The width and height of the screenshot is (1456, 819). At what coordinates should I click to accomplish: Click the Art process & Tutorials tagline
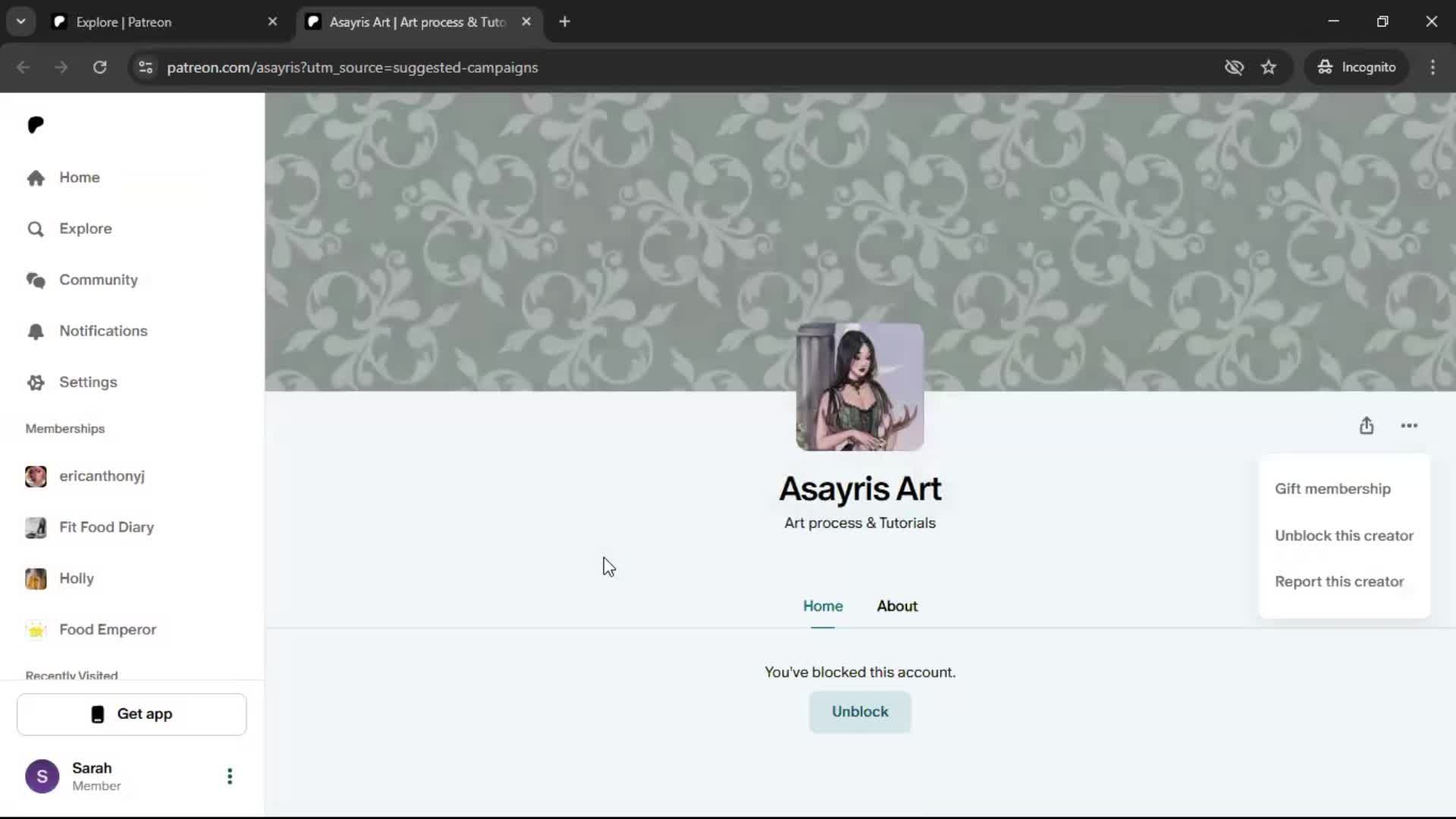pyautogui.click(x=860, y=523)
